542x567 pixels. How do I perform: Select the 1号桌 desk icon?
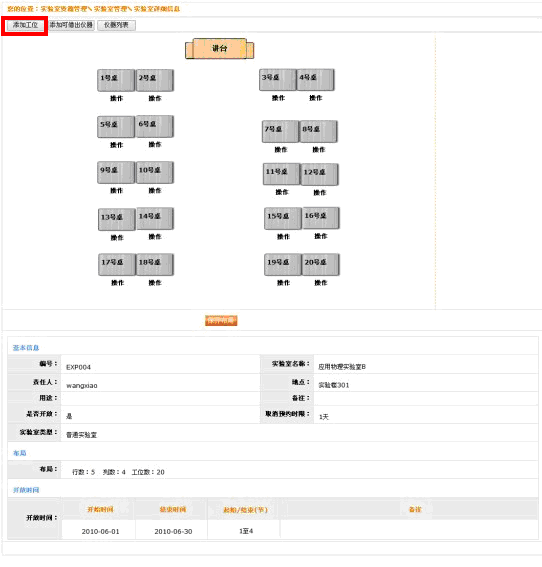point(116,80)
